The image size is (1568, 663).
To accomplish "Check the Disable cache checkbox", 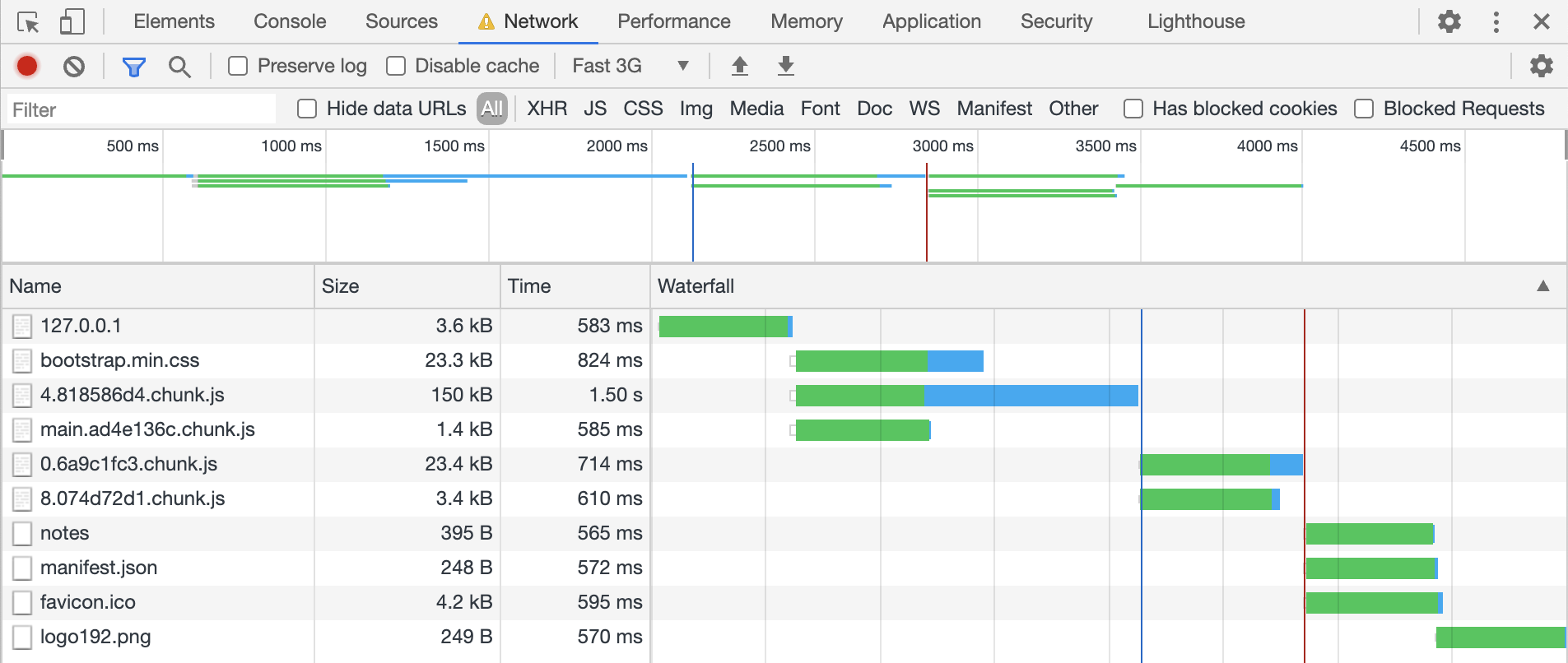I will coord(396,66).
